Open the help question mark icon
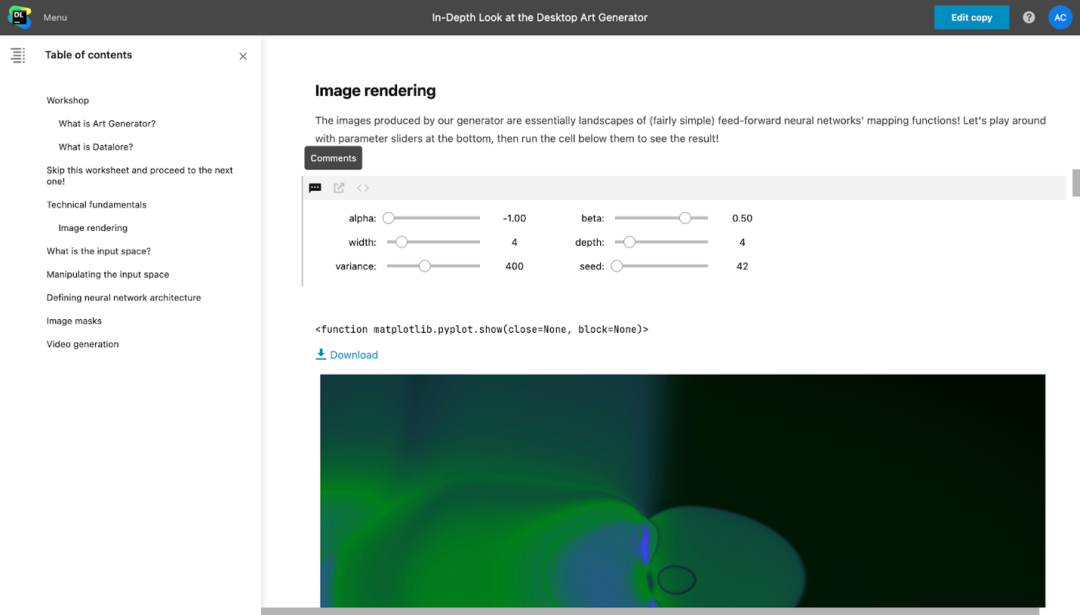The width and height of the screenshot is (1080, 615). (x=1028, y=18)
